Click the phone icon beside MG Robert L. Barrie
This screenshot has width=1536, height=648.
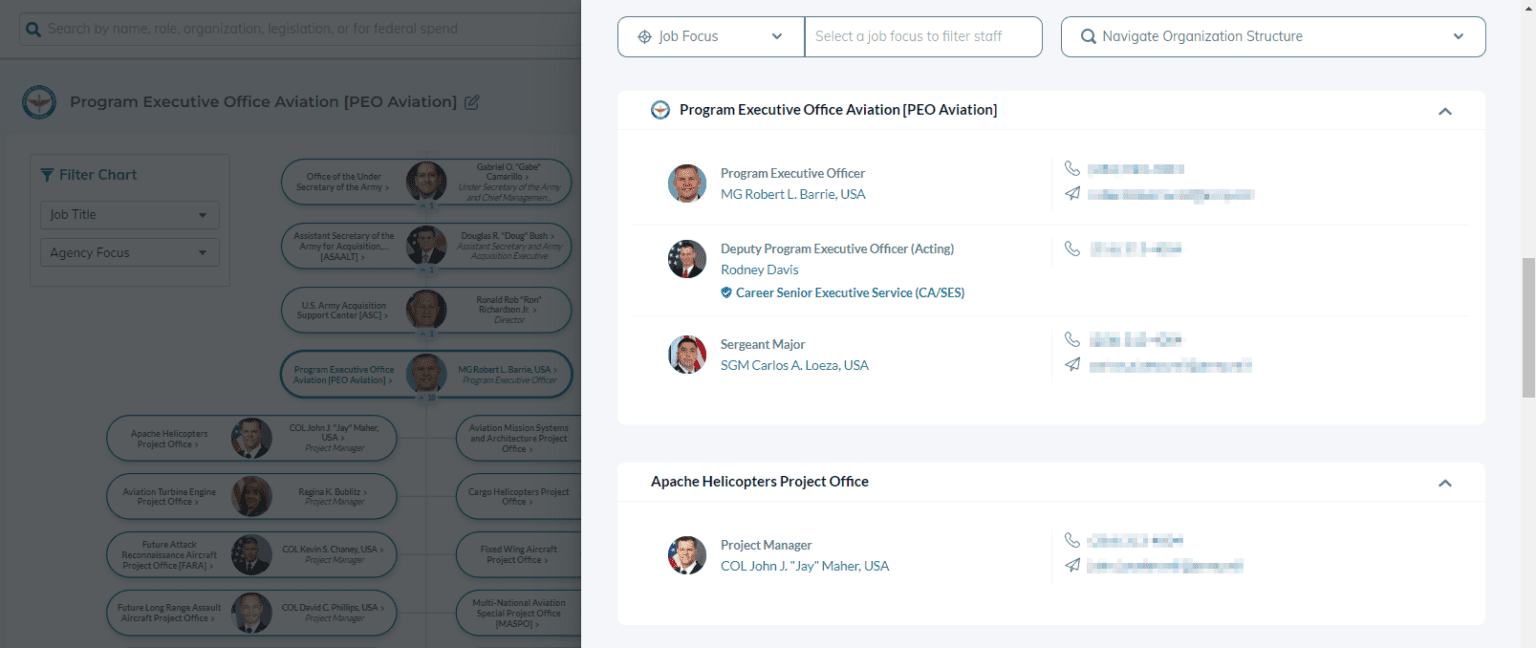pos(1072,168)
